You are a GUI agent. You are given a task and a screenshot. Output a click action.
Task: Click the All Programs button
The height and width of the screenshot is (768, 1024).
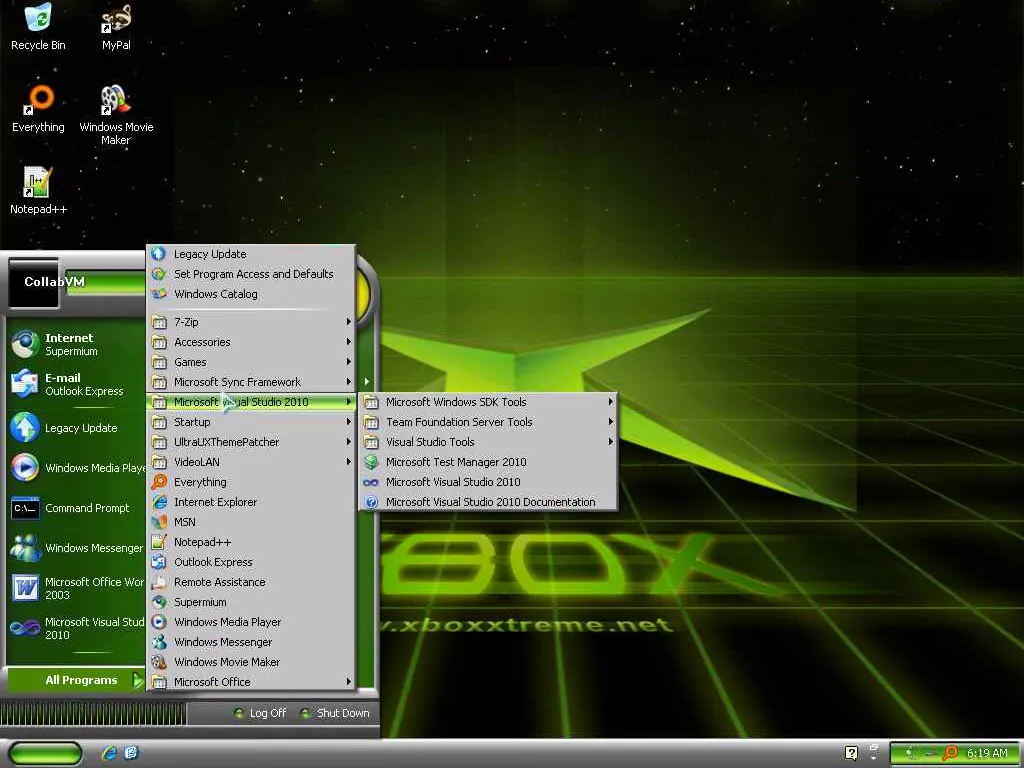click(75, 680)
